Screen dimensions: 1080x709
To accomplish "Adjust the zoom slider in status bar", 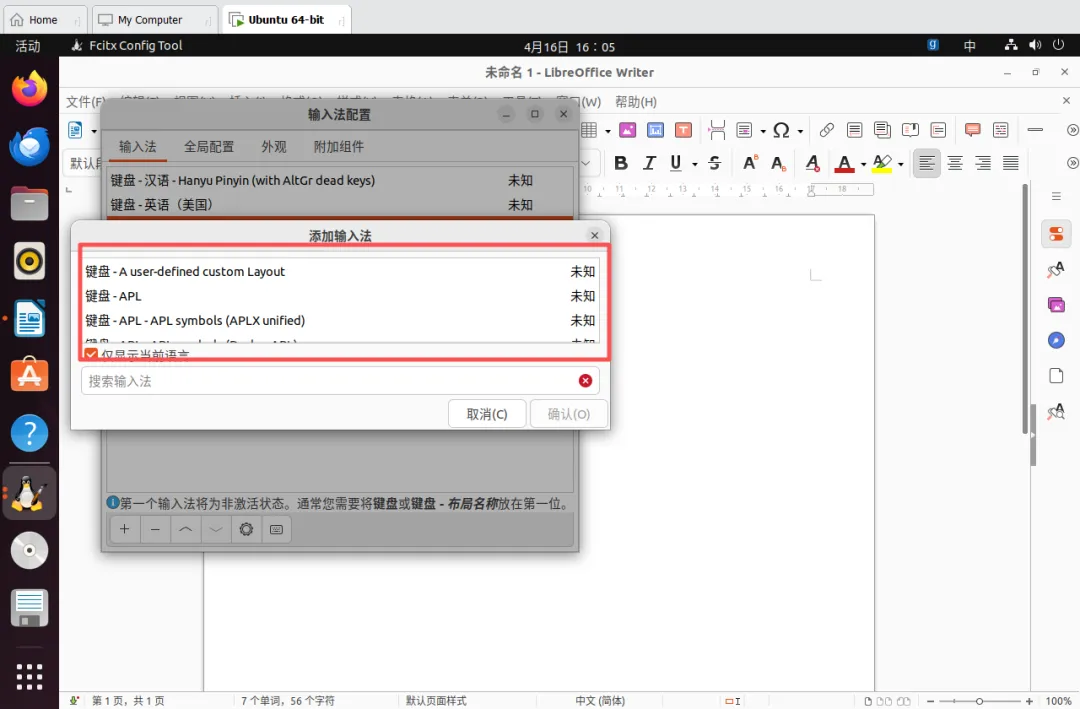I will [x=979, y=701].
